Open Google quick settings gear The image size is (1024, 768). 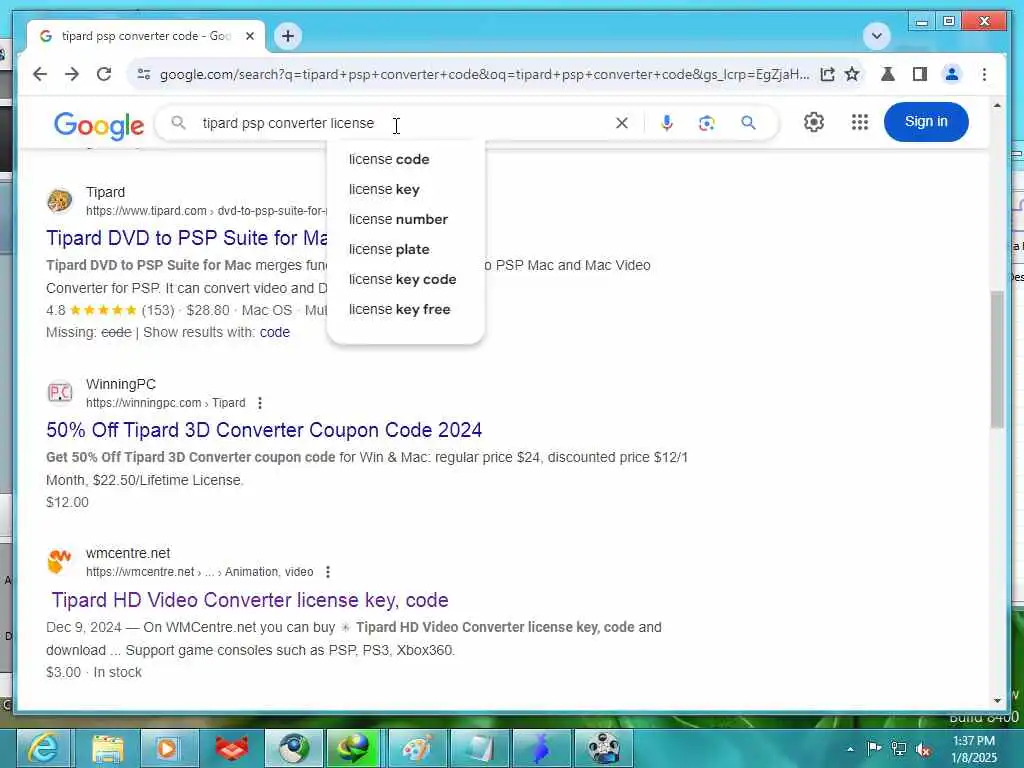pyautogui.click(x=814, y=122)
